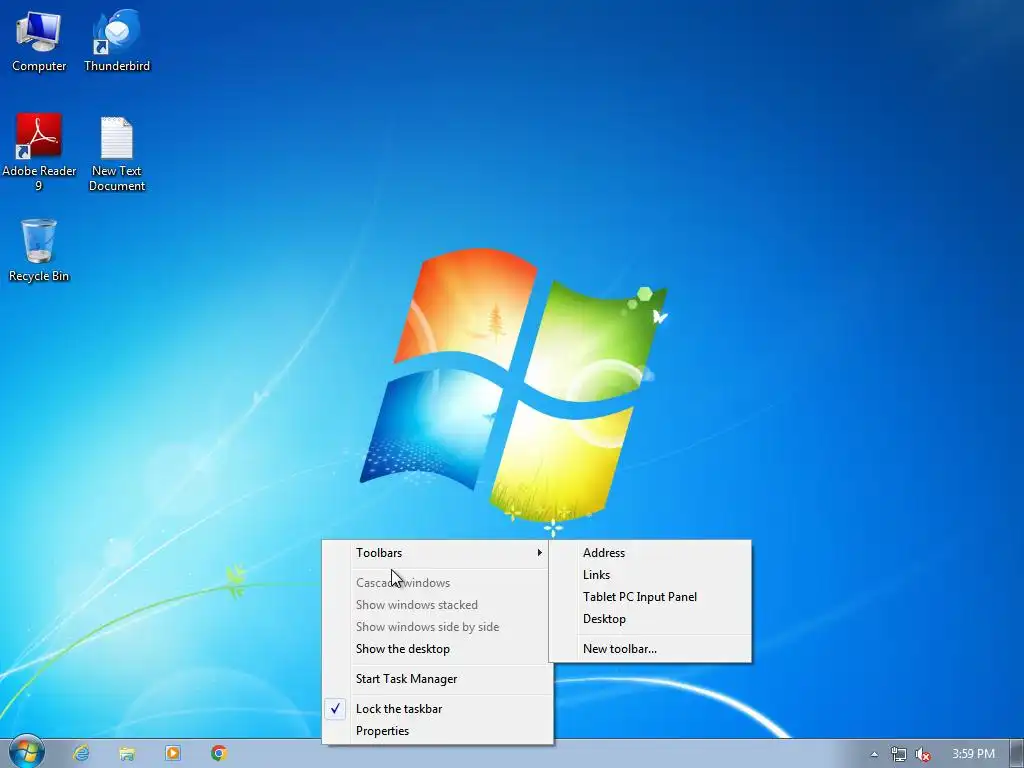1024x768 pixels.
Task: Open Google Chrome from the taskbar
Action: 219,753
